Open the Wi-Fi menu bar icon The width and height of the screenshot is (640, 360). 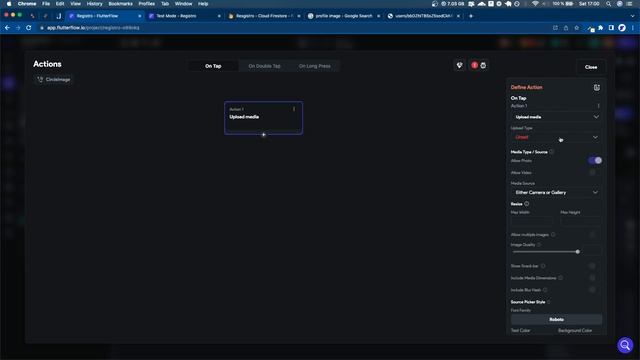535,4
